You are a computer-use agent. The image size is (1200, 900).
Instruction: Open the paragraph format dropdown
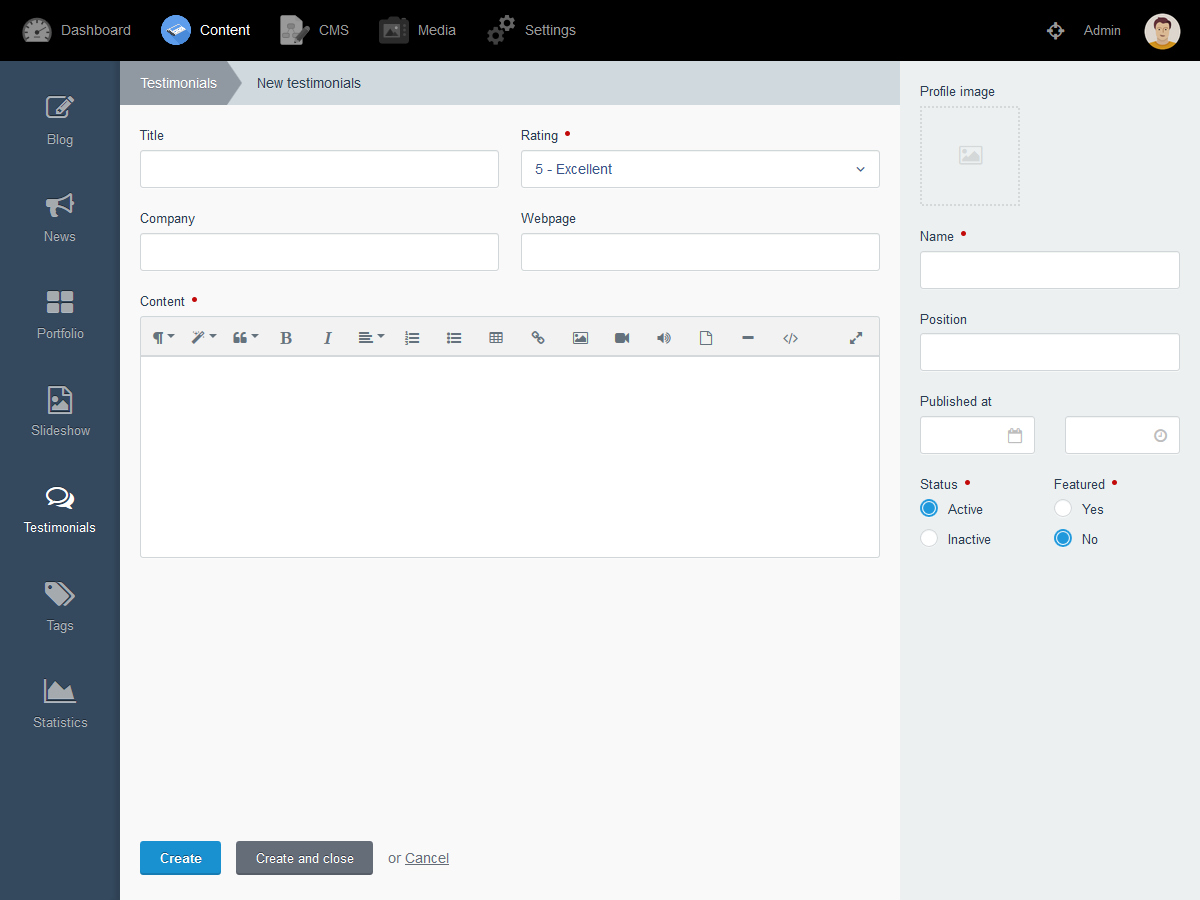(163, 338)
